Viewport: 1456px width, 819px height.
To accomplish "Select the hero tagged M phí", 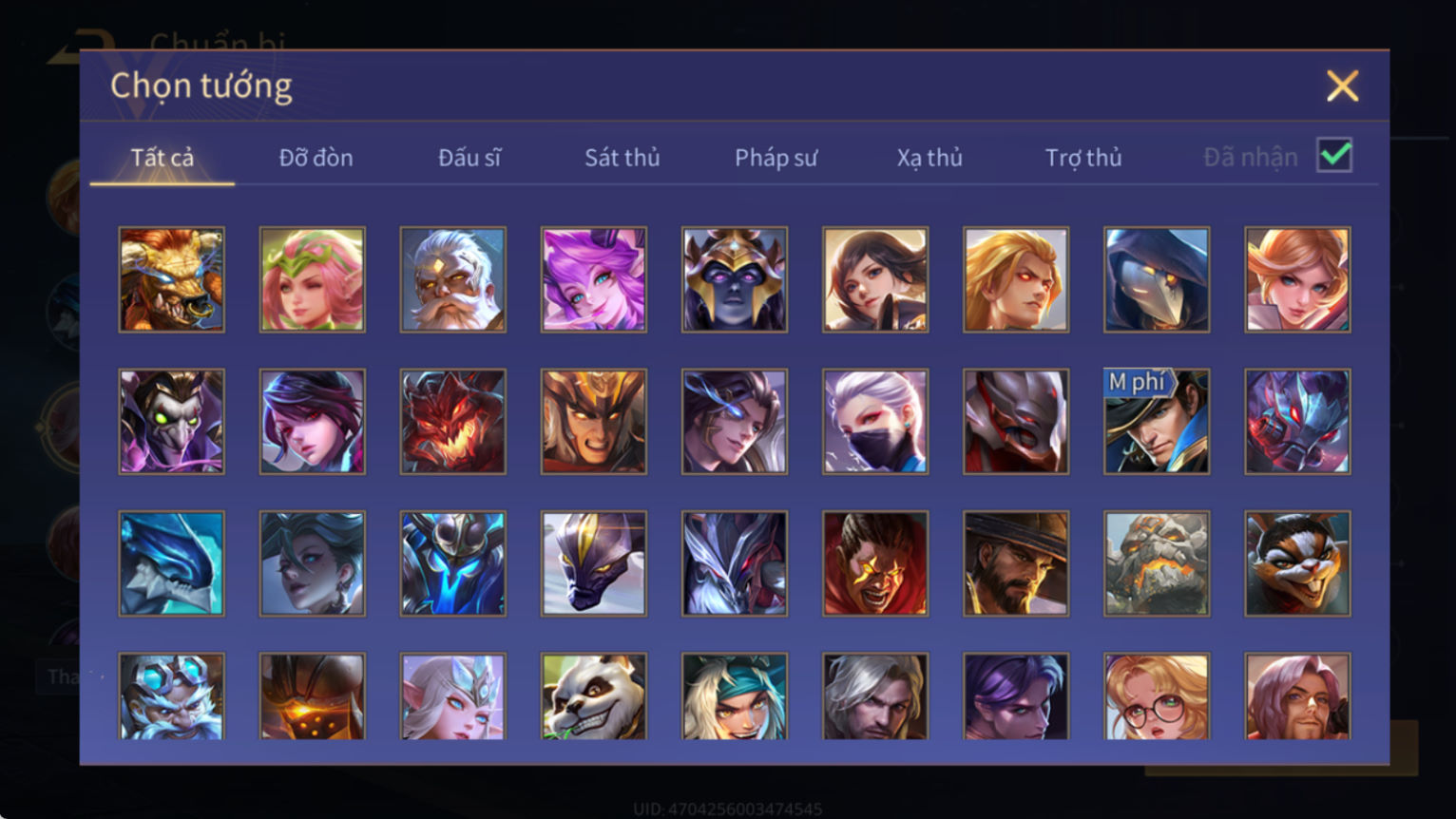I will pos(1157,422).
